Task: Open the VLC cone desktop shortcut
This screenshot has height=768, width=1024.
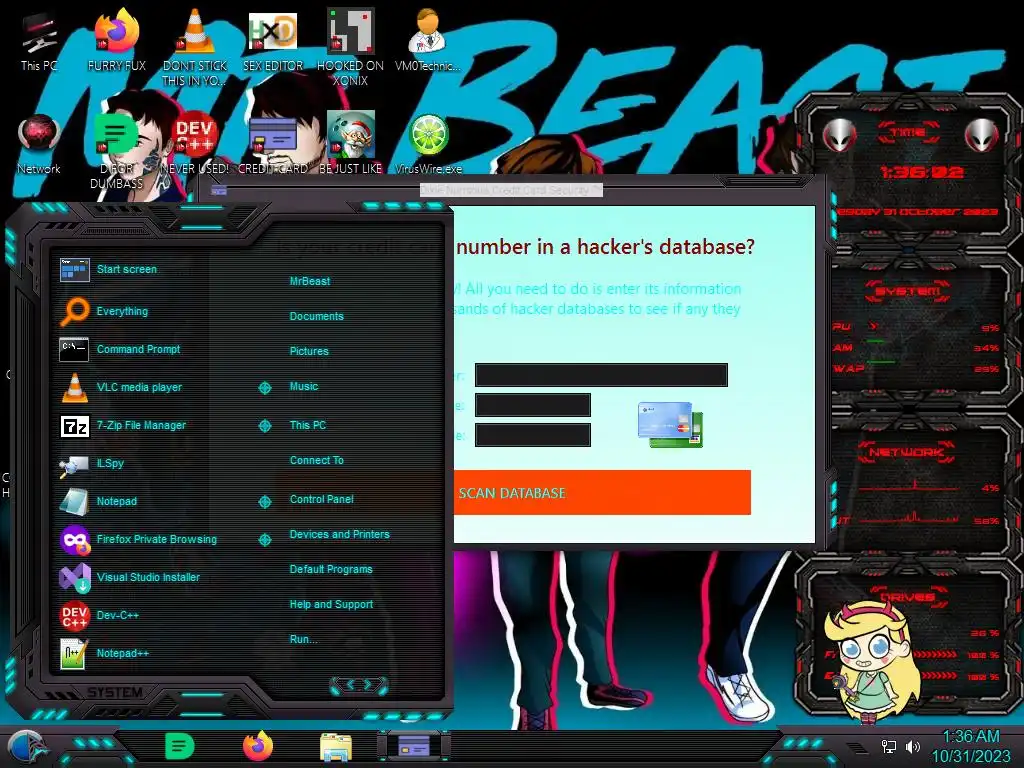Action: click(x=195, y=47)
